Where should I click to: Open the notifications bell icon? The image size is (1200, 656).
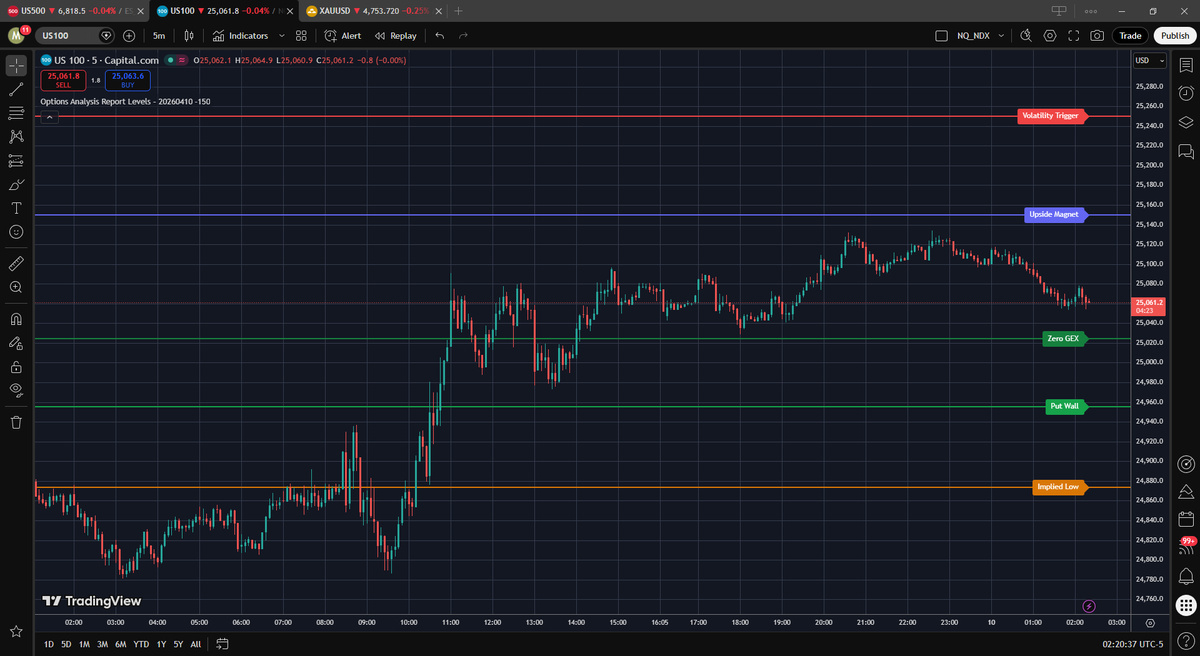click(1186, 576)
